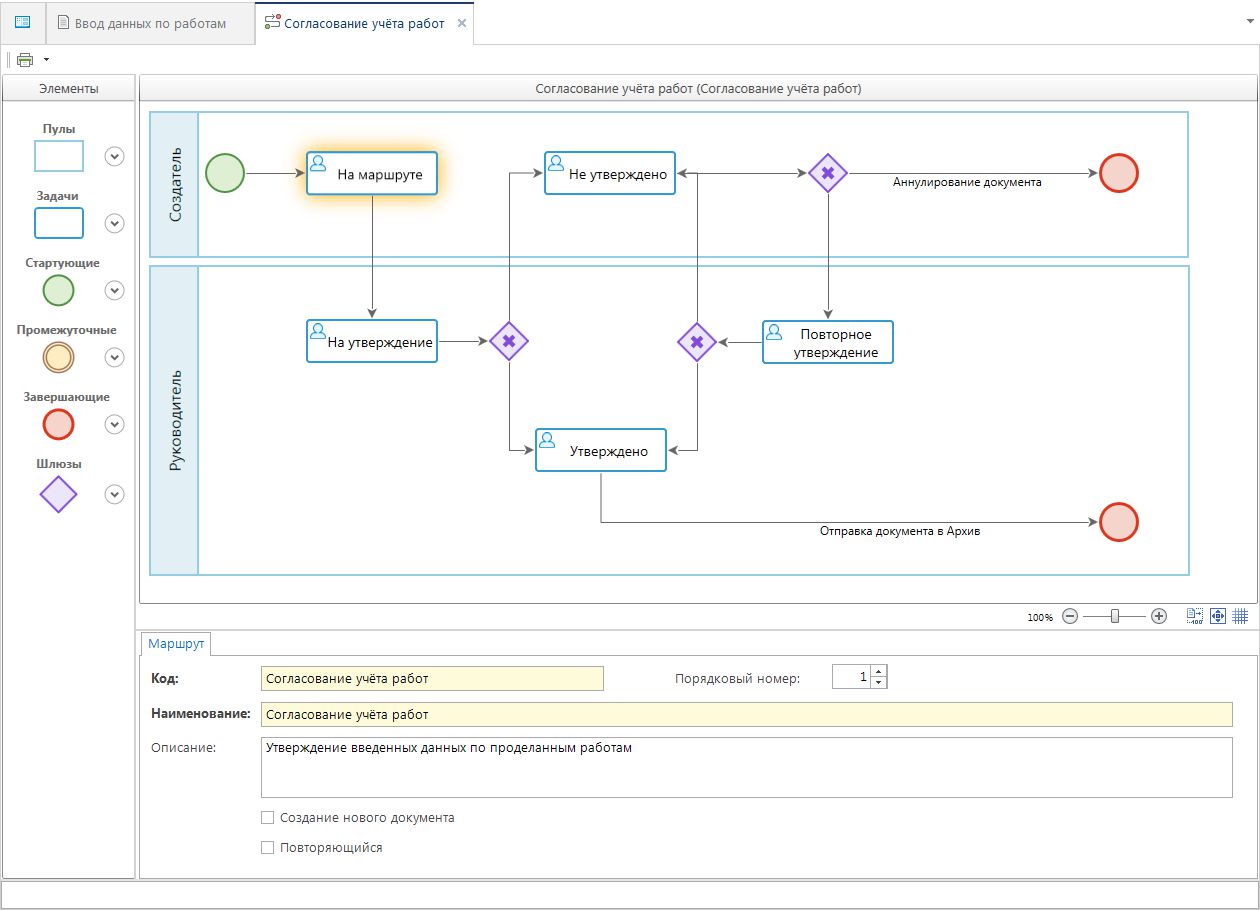Select the gateway after 'На утверждение'
Screen dimensions: 1260x910
[509, 341]
